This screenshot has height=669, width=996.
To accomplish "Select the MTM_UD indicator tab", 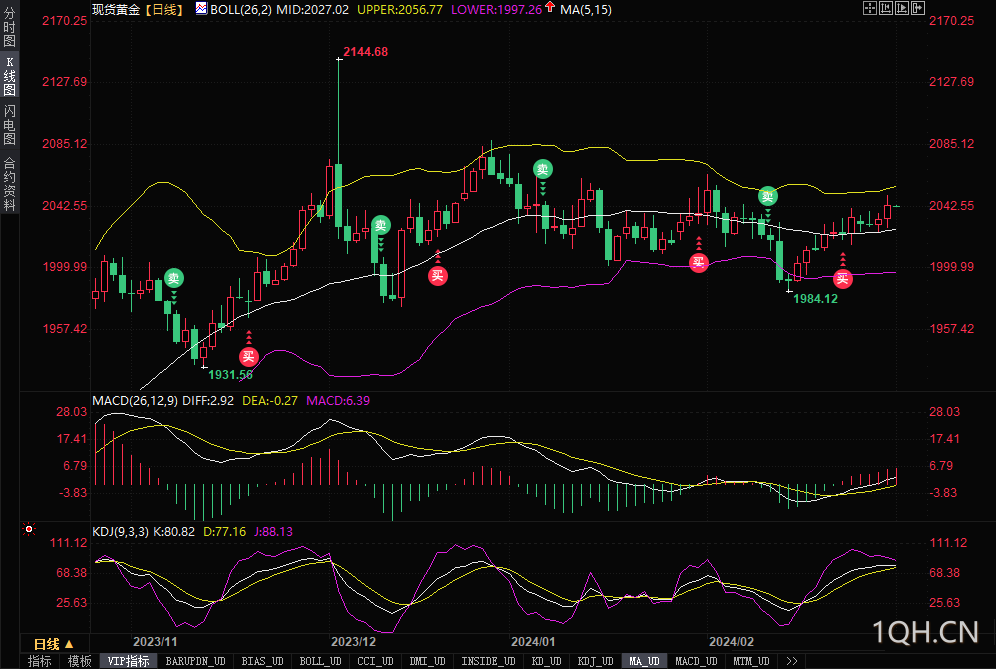I will pos(751,661).
